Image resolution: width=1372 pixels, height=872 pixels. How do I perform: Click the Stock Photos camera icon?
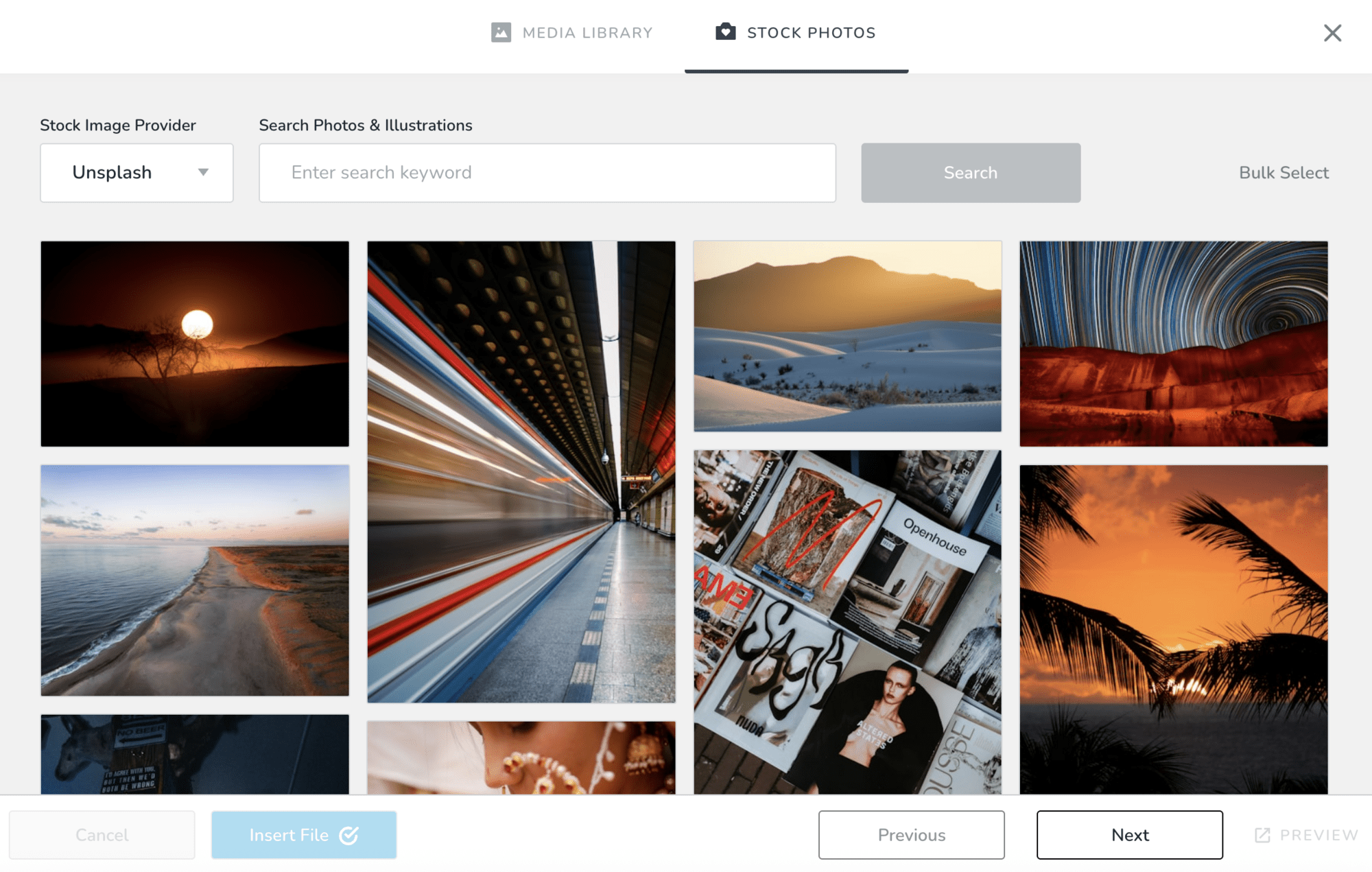725,32
